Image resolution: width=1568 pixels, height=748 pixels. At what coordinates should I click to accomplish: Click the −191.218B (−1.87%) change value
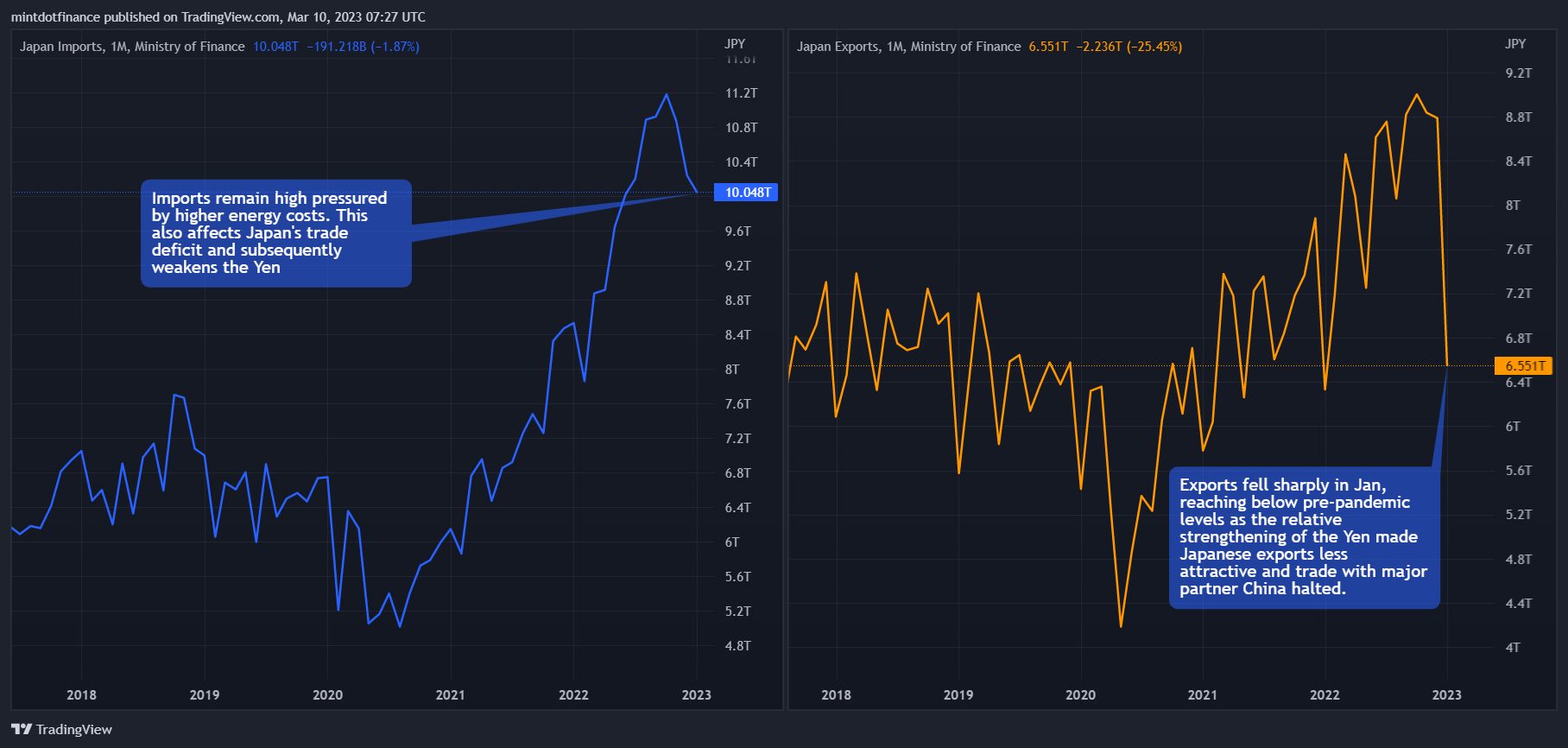pyautogui.click(x=364, y=47)
